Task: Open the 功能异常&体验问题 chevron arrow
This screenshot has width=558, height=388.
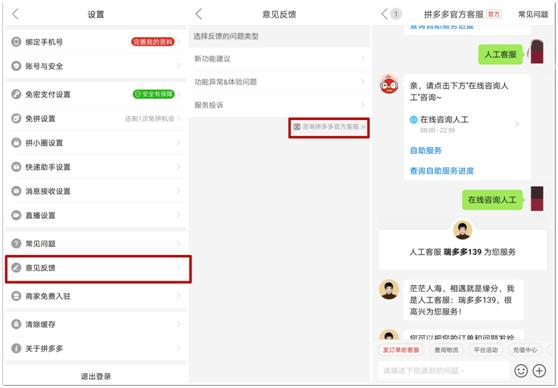Action: coord(363,82)
